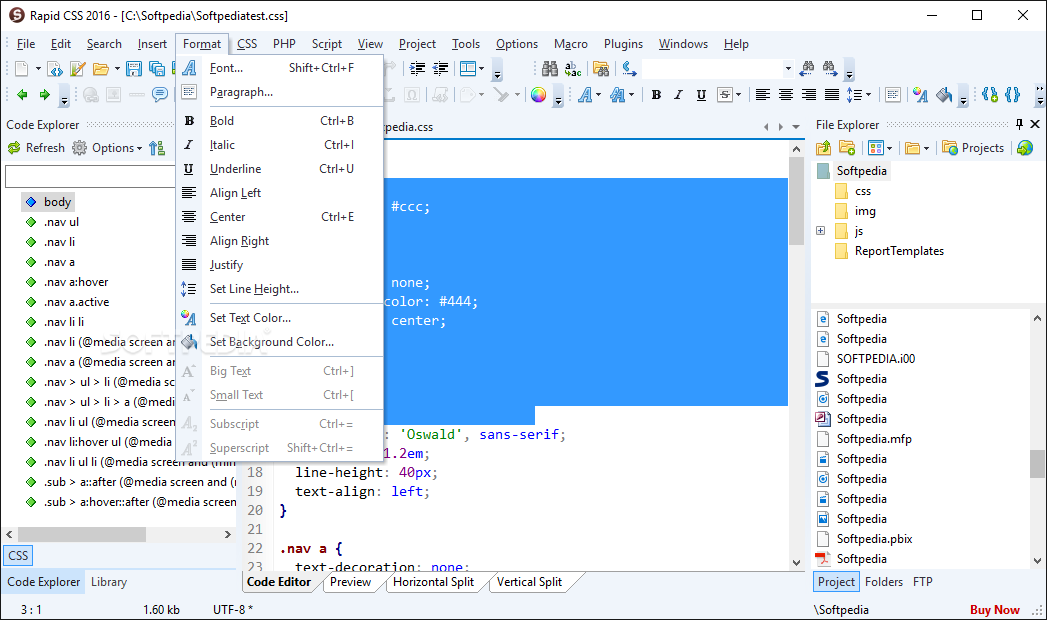The height and width of the screenshot is (620, 1047).
Task: Open the color picker wheel icon
Action: coord(538,95)
